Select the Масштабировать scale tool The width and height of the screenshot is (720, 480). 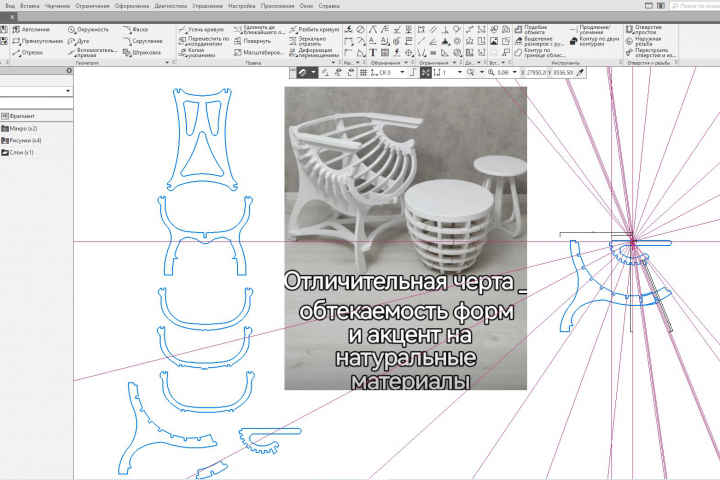[x=259, y=52]
